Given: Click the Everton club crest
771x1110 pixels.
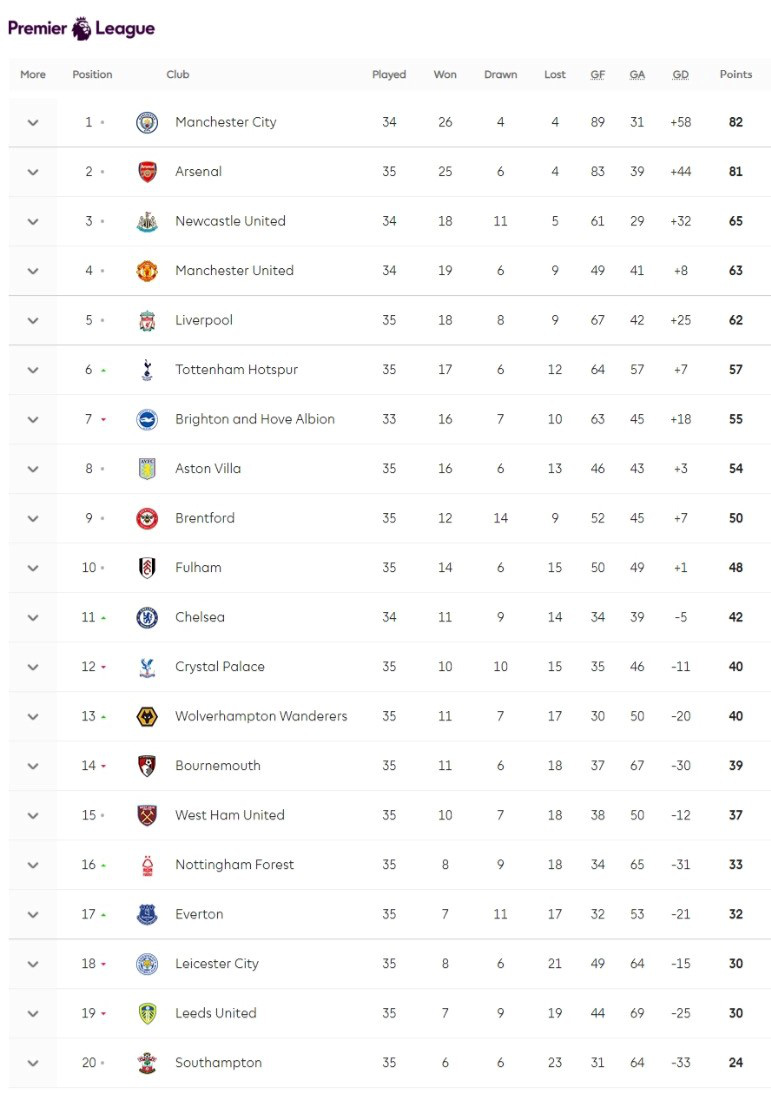Looking at the screenshot, I should (x=147, y=914).
